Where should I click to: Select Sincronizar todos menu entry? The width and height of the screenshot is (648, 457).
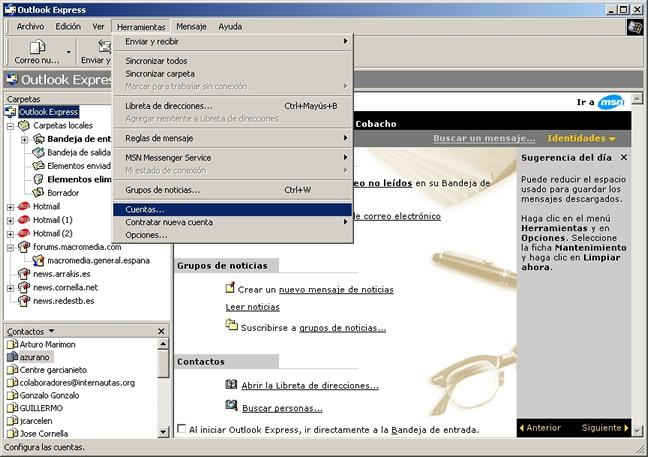(233, 61)
